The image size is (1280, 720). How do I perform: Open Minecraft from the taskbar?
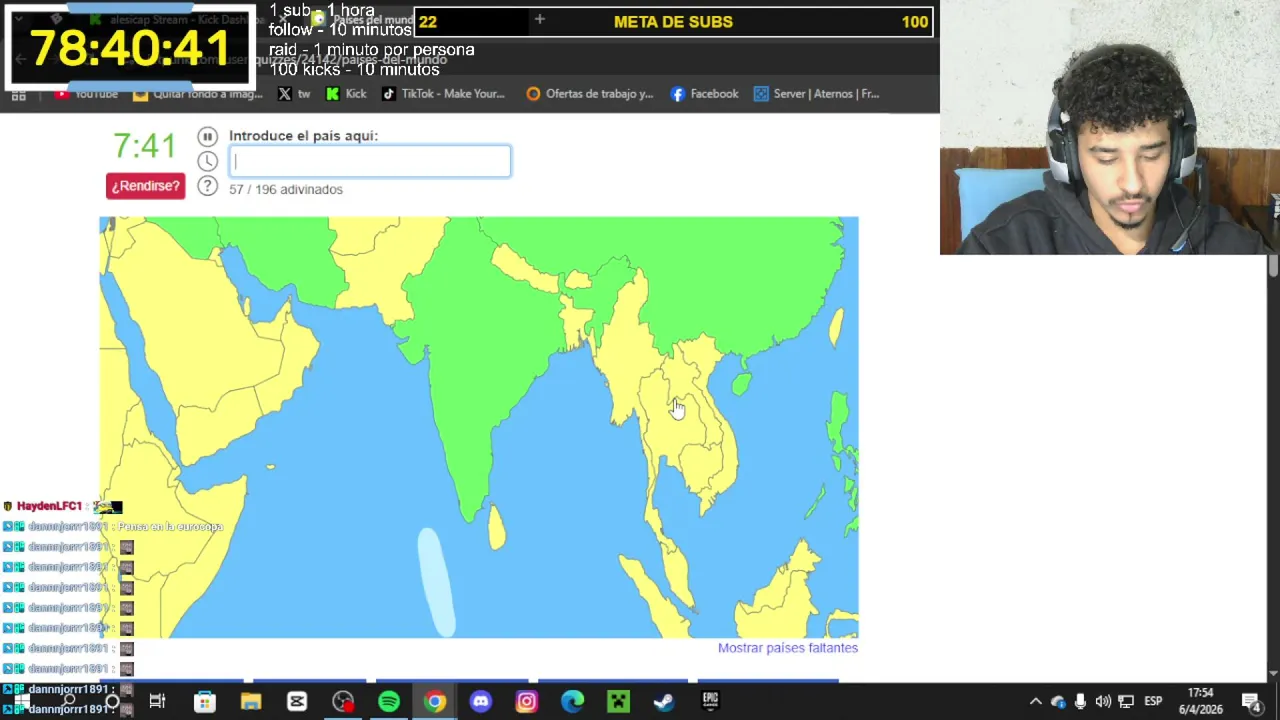coord(618,702)
